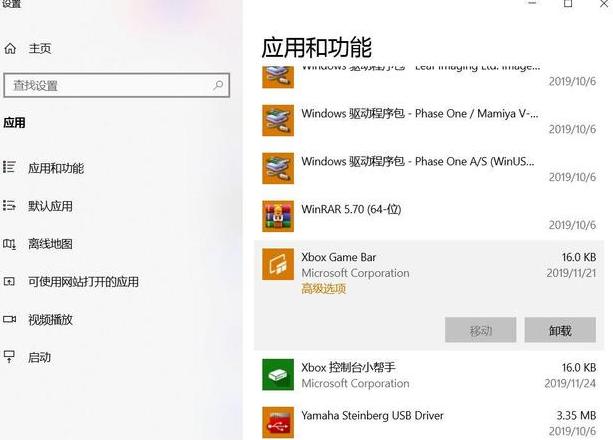Open the 启动 settings page
This screenshot has width=613, height=440.
coord(39,357)
